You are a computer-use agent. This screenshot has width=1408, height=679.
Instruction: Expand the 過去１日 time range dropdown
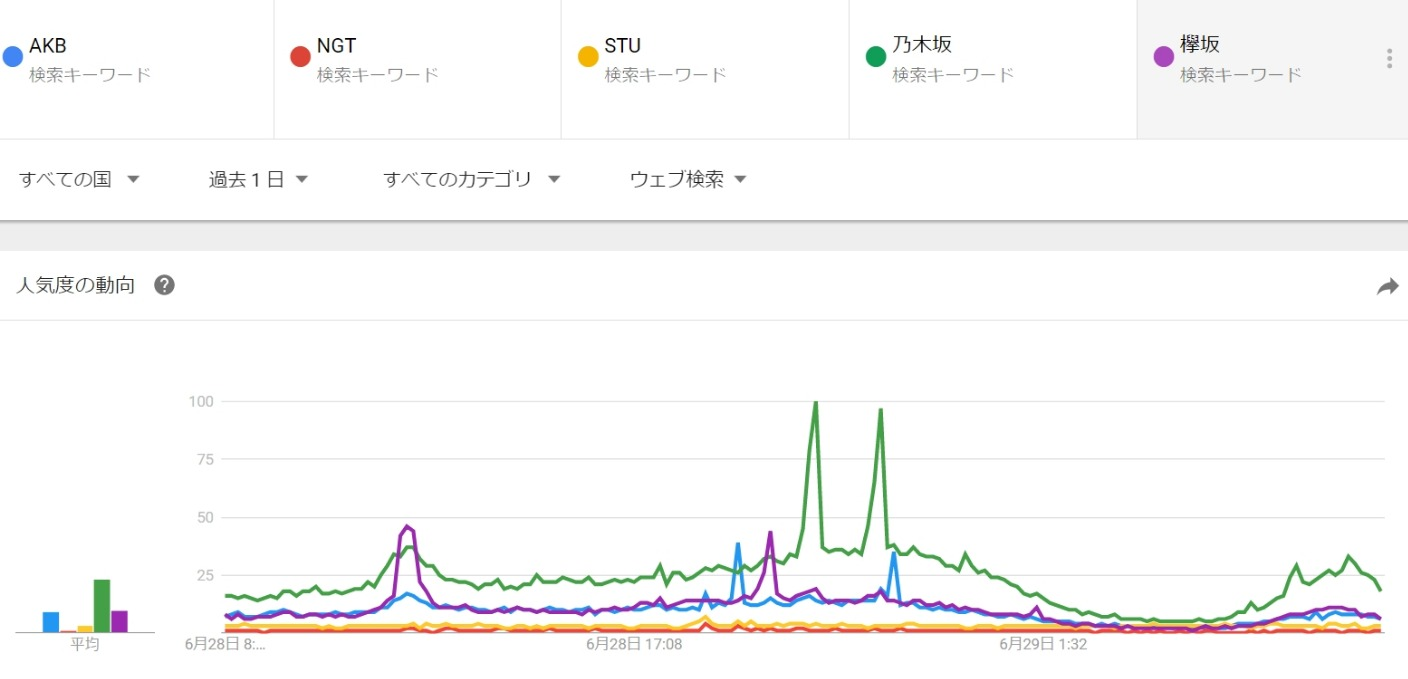(257, 180)
